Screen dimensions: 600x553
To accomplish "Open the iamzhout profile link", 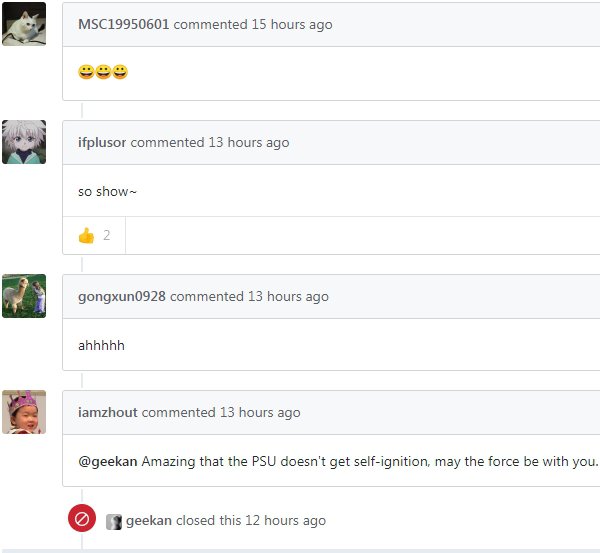I will [108, 412].
